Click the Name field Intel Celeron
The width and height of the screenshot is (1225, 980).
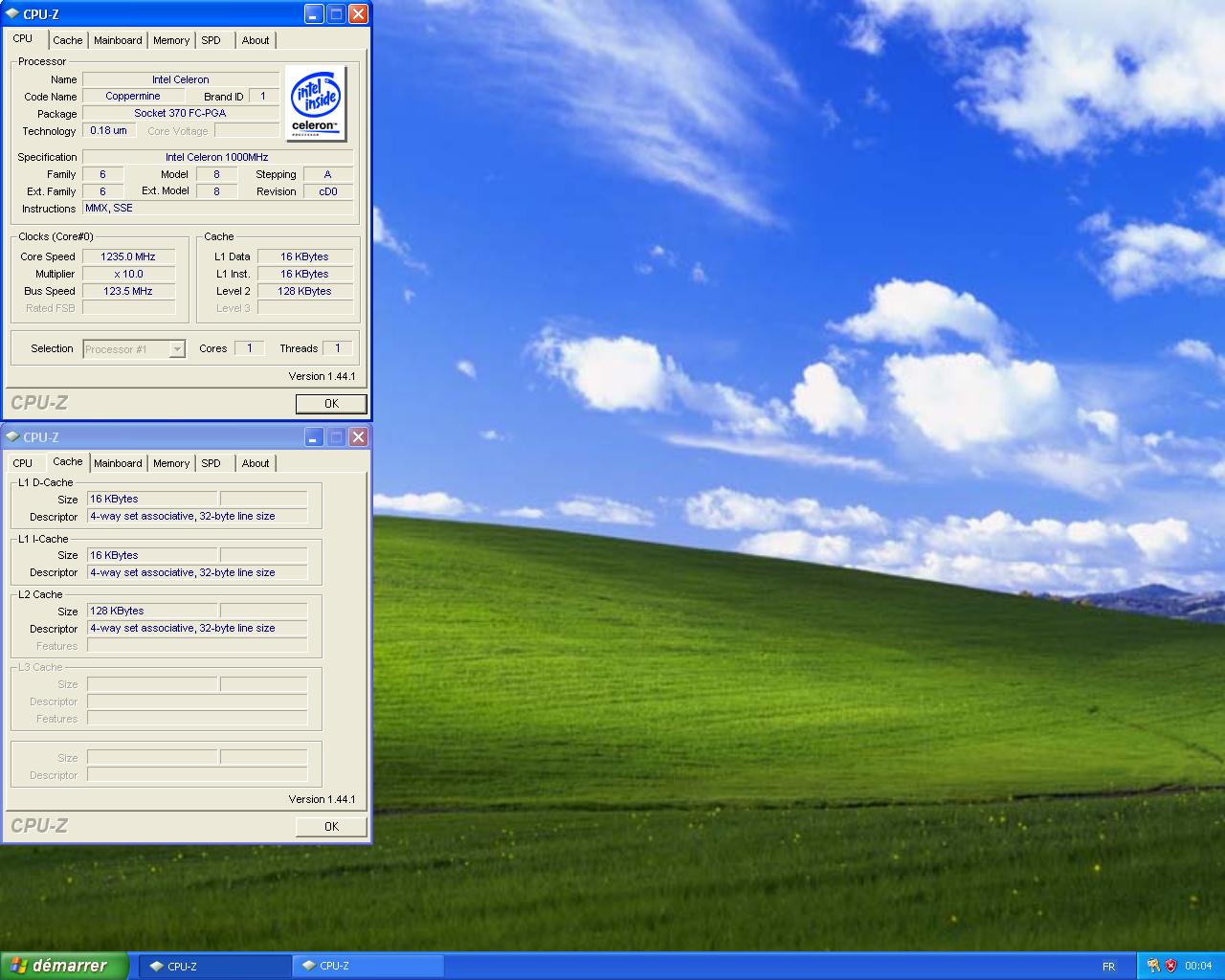[x=181, y=79]
